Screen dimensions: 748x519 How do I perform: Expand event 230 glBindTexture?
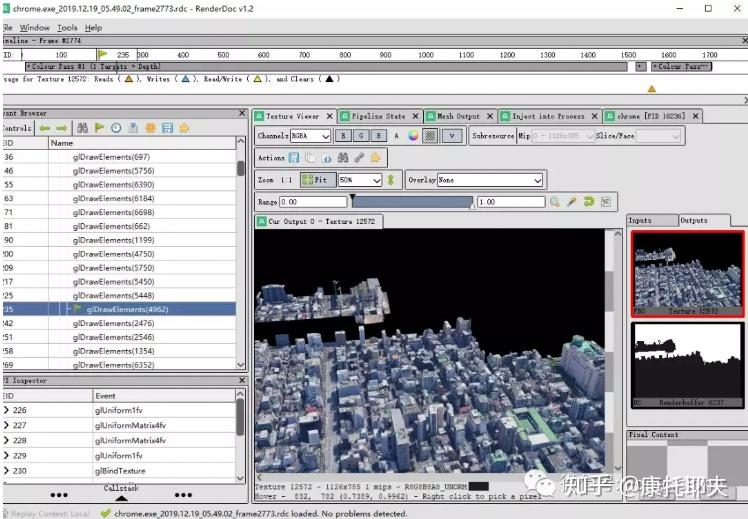coord(6,470)
